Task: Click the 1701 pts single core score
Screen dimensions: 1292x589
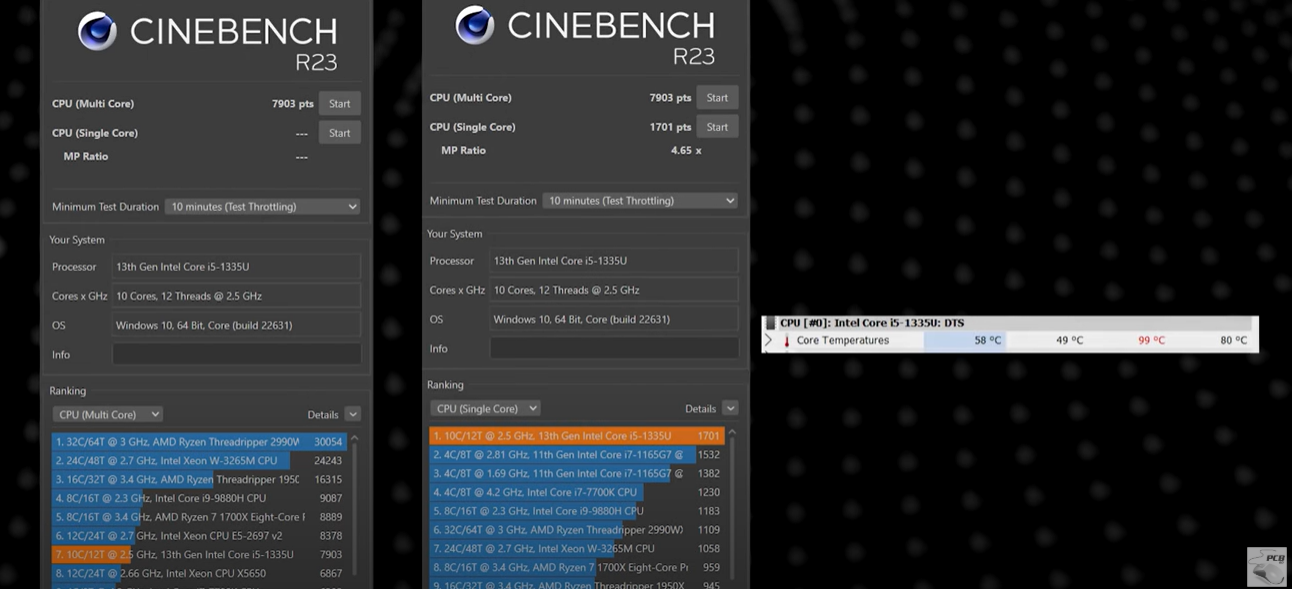Action: pyautogui.click(x=670, y=127)
